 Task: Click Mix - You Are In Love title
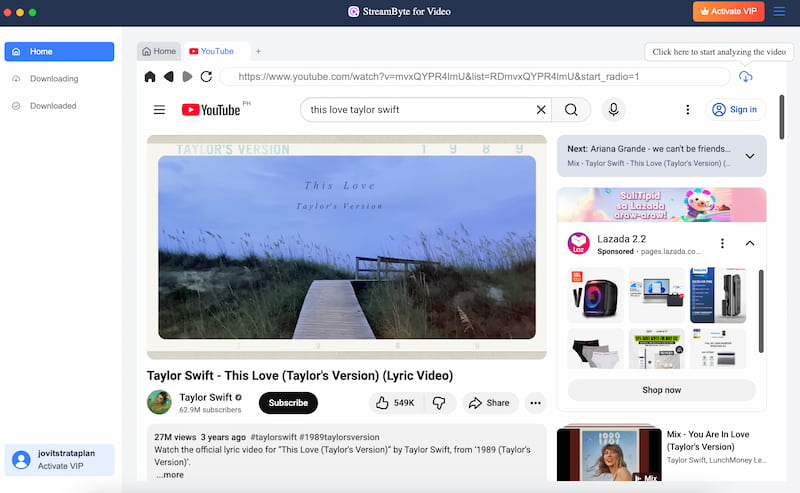(x=708, y=440)
